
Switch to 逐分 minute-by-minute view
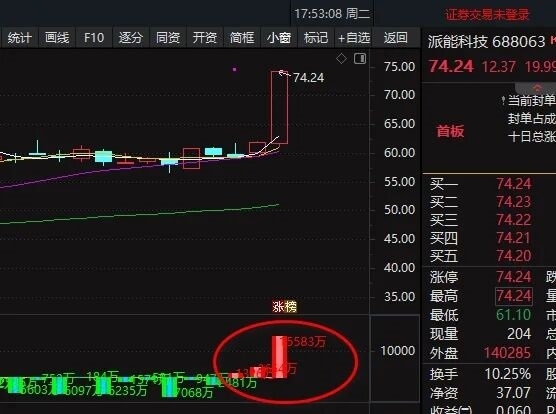tap(130, 38)
